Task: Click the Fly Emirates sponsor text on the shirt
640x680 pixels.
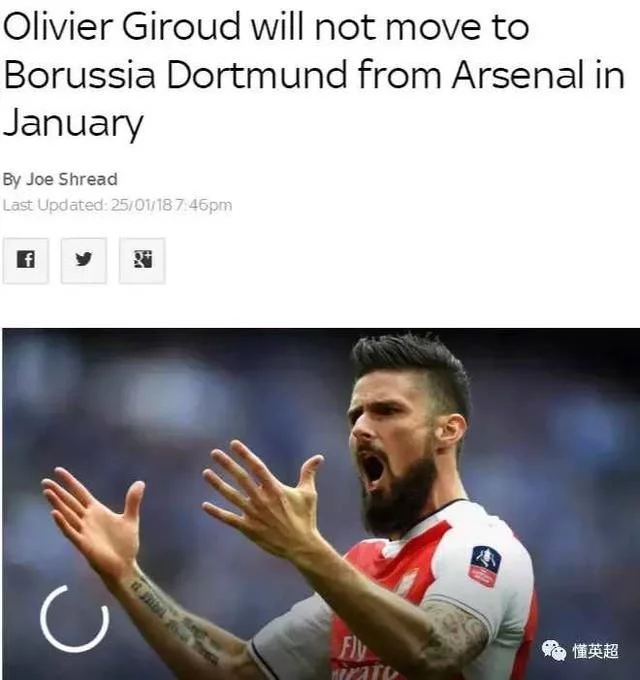Action: tap(362, 659)
